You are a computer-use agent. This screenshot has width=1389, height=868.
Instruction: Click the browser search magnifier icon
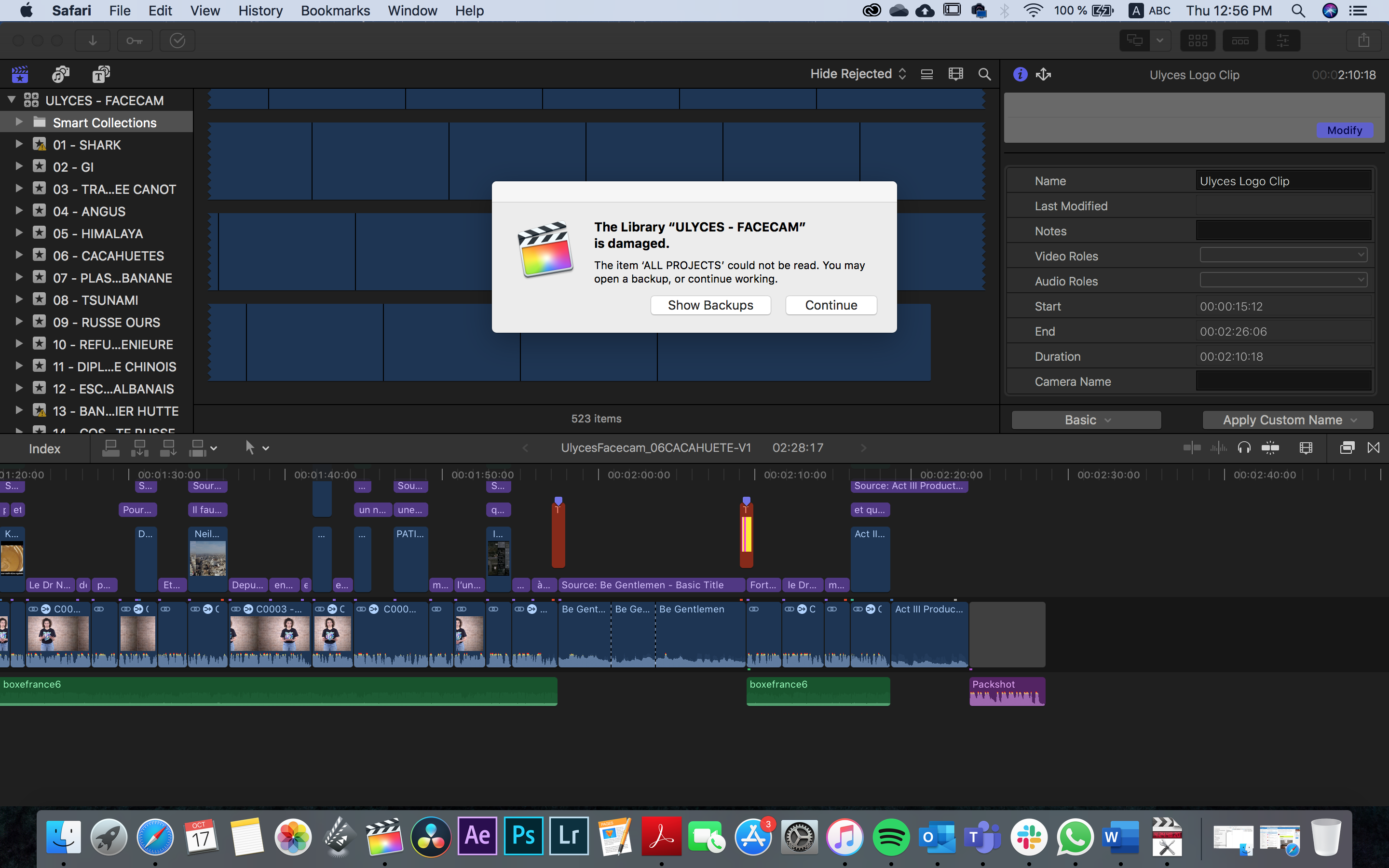coord(984,74)
